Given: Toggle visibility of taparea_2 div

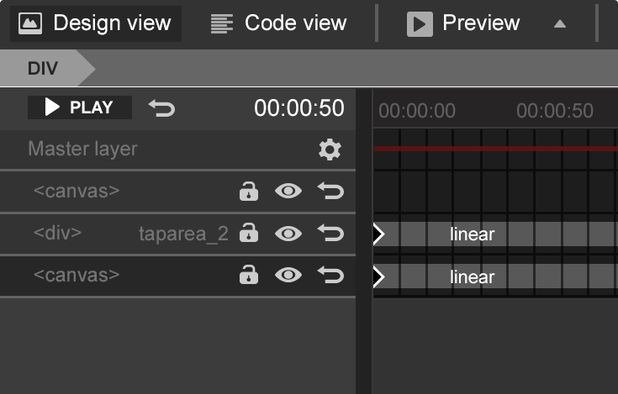Looking at the screenshot, I should click(289, 233).
